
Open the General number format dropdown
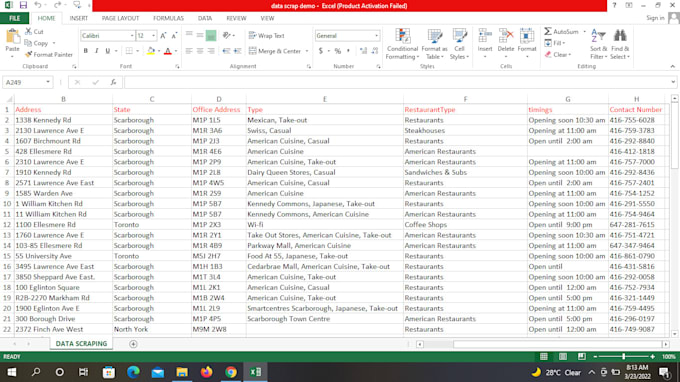click(376, 36)
